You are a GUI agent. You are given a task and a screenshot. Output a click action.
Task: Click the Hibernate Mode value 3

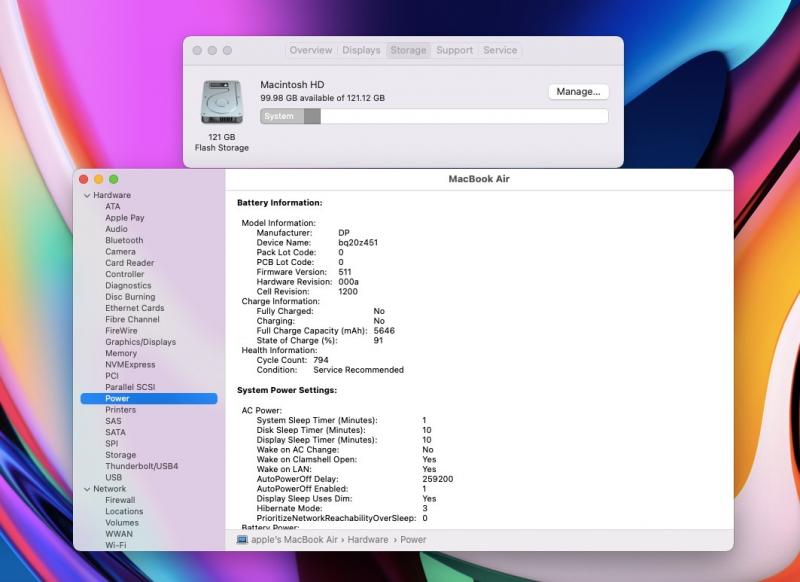tap(425, 509)
